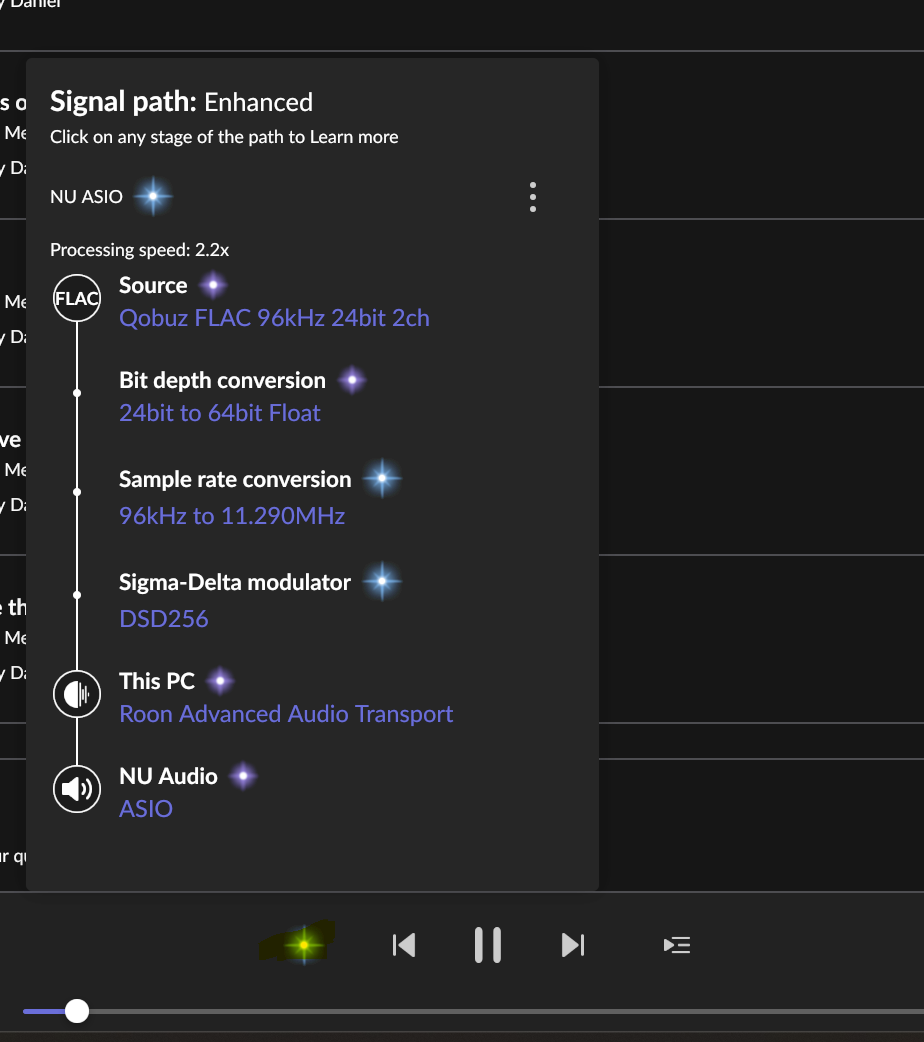Click the star beside NU ASIO

pyautogui.click(x=152, y=197)
